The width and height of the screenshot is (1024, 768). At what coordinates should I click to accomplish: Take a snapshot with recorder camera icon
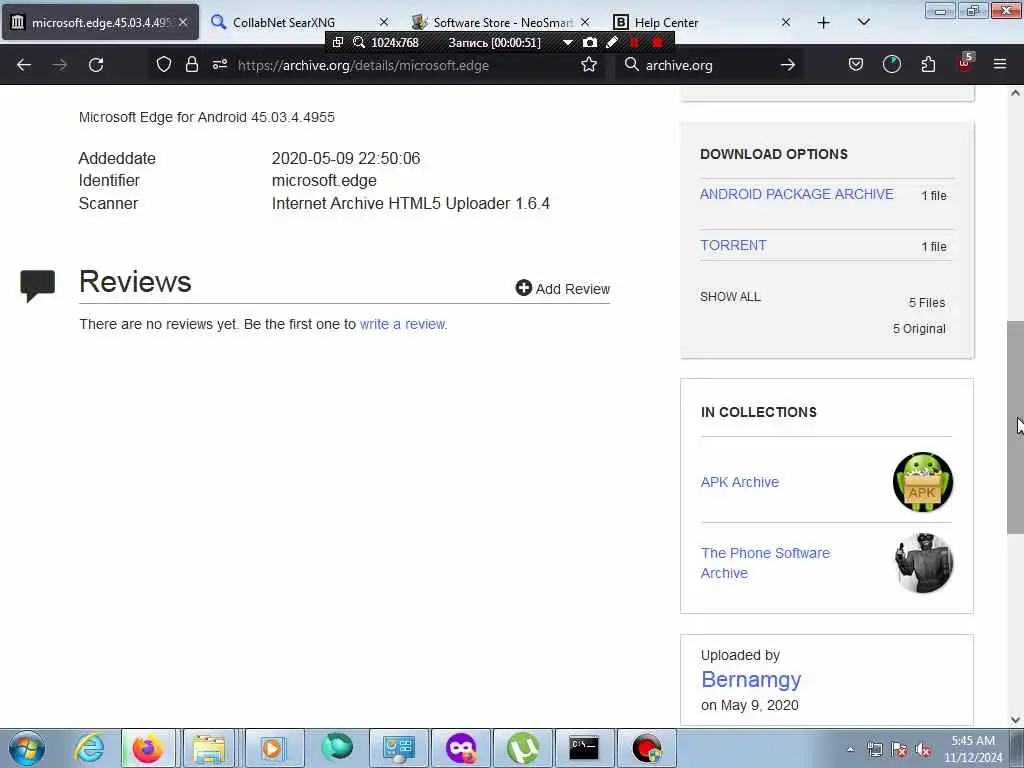590,42
